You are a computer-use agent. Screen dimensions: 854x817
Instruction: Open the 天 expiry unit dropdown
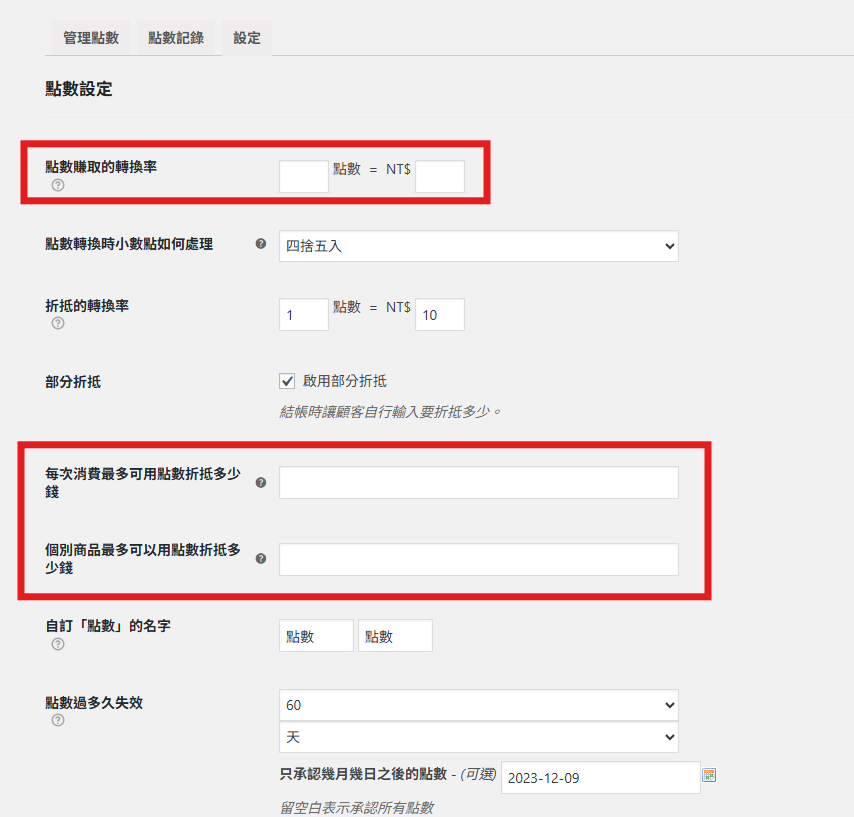point(478,737)
